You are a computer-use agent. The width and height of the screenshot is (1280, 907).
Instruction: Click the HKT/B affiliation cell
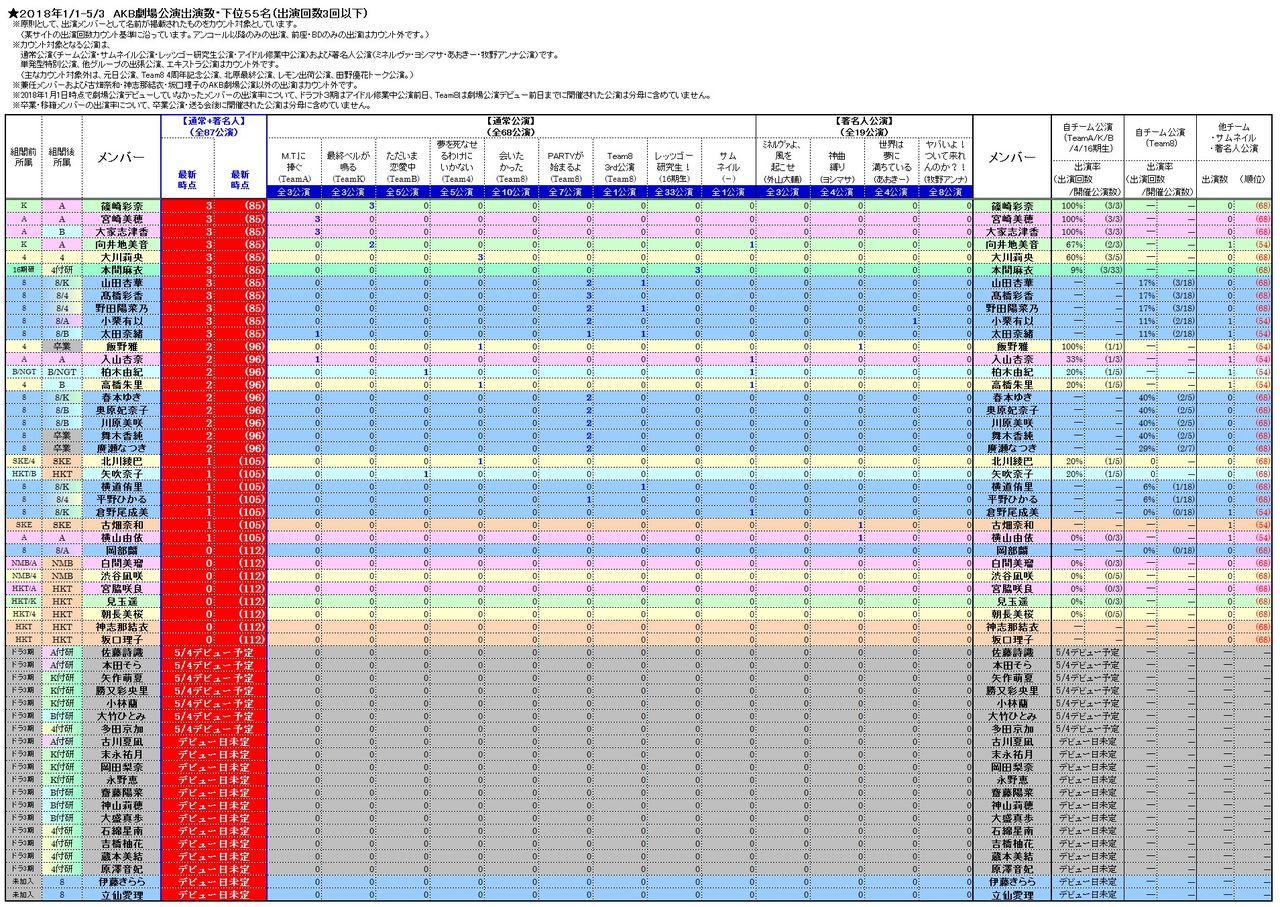pyautogui.click(x=22, y=473)
